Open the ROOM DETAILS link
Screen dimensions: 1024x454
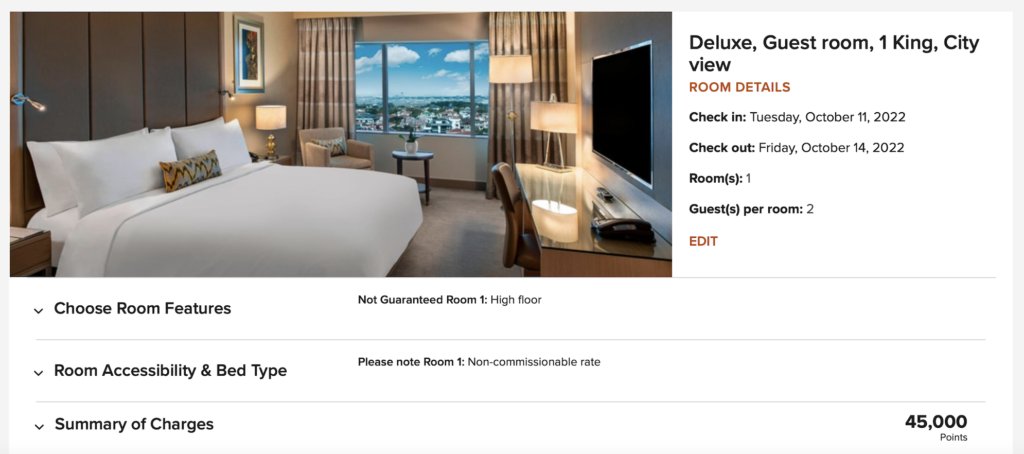tap(739, 88)
